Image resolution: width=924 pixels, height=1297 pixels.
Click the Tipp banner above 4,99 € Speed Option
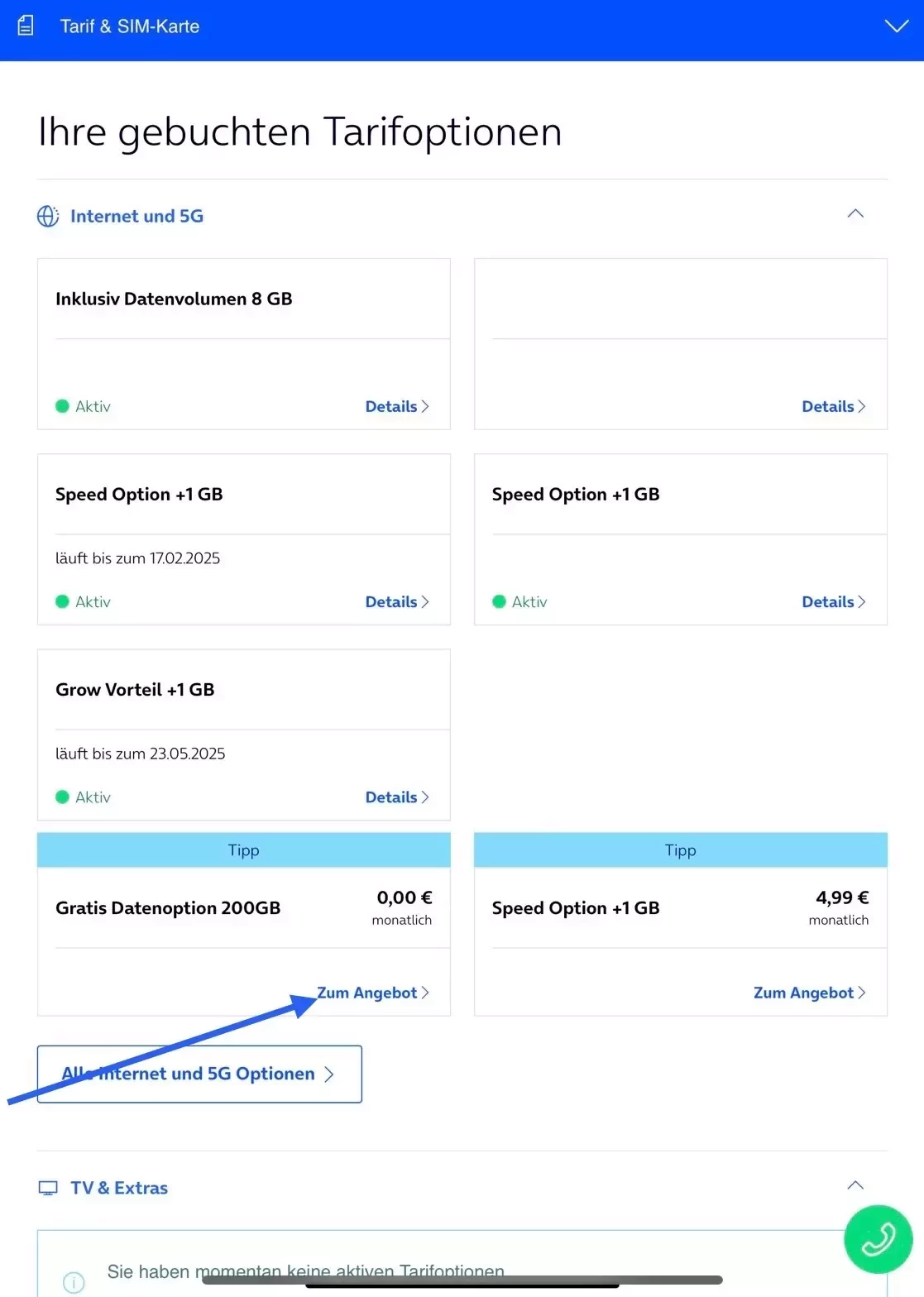[x=680, y=850]
